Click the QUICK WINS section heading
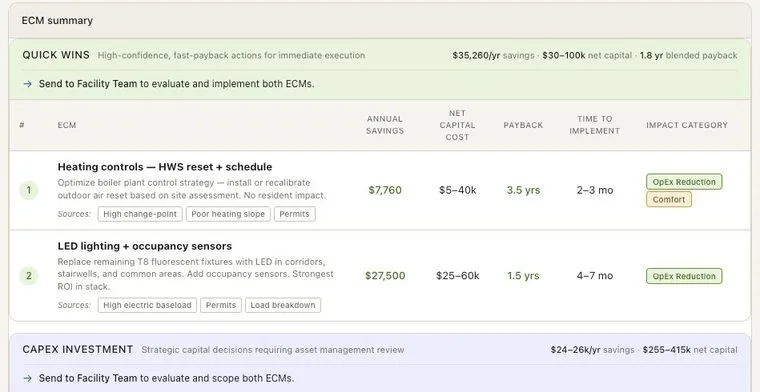 (56, 55)
